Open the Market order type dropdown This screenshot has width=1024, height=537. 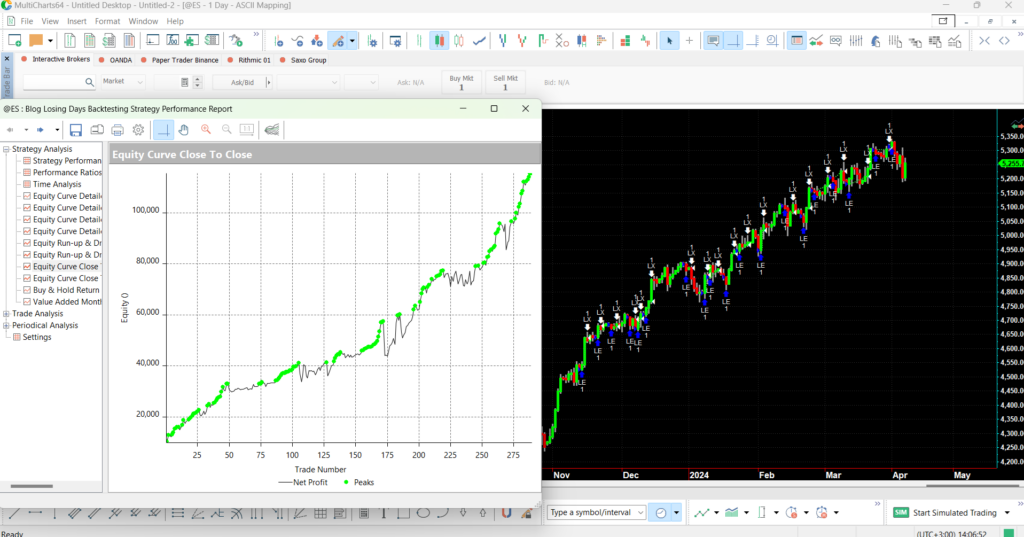click(123, 82)
